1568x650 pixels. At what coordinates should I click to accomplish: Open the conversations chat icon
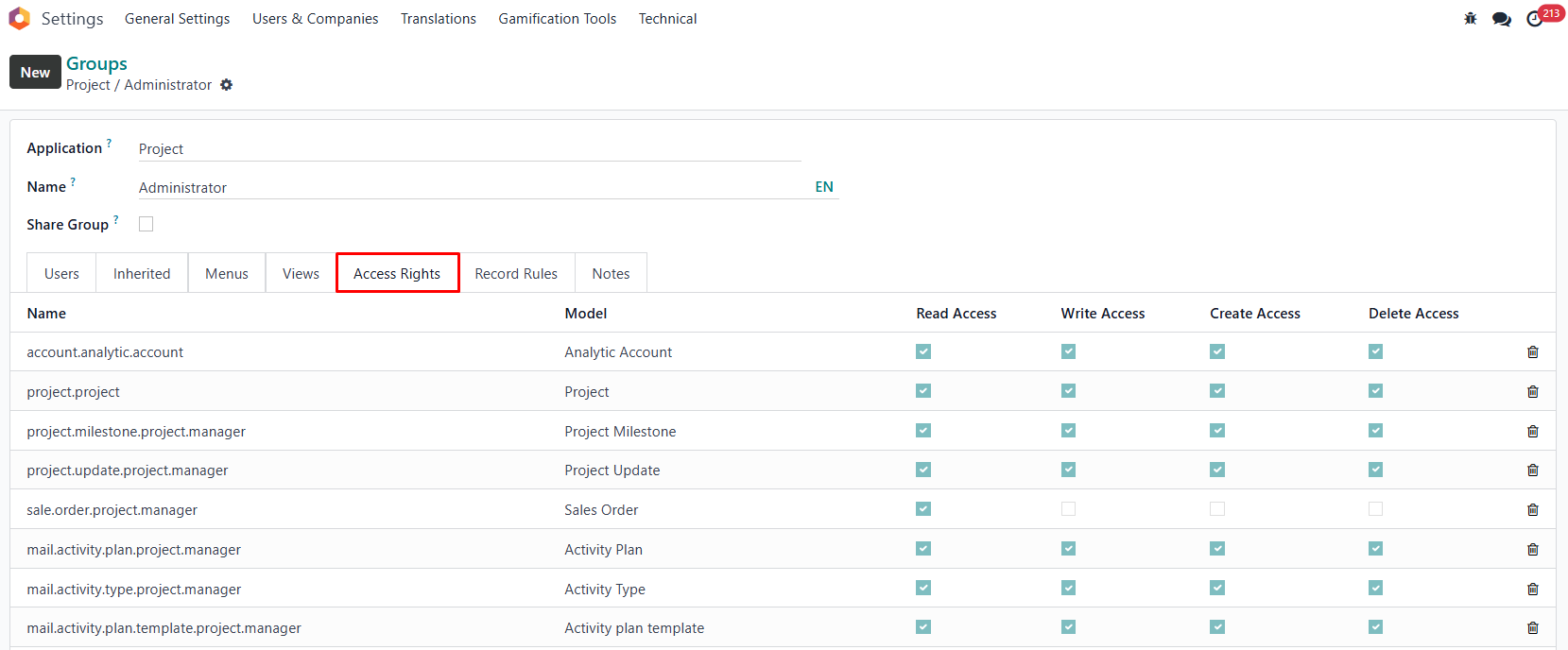pos(1501,19)
